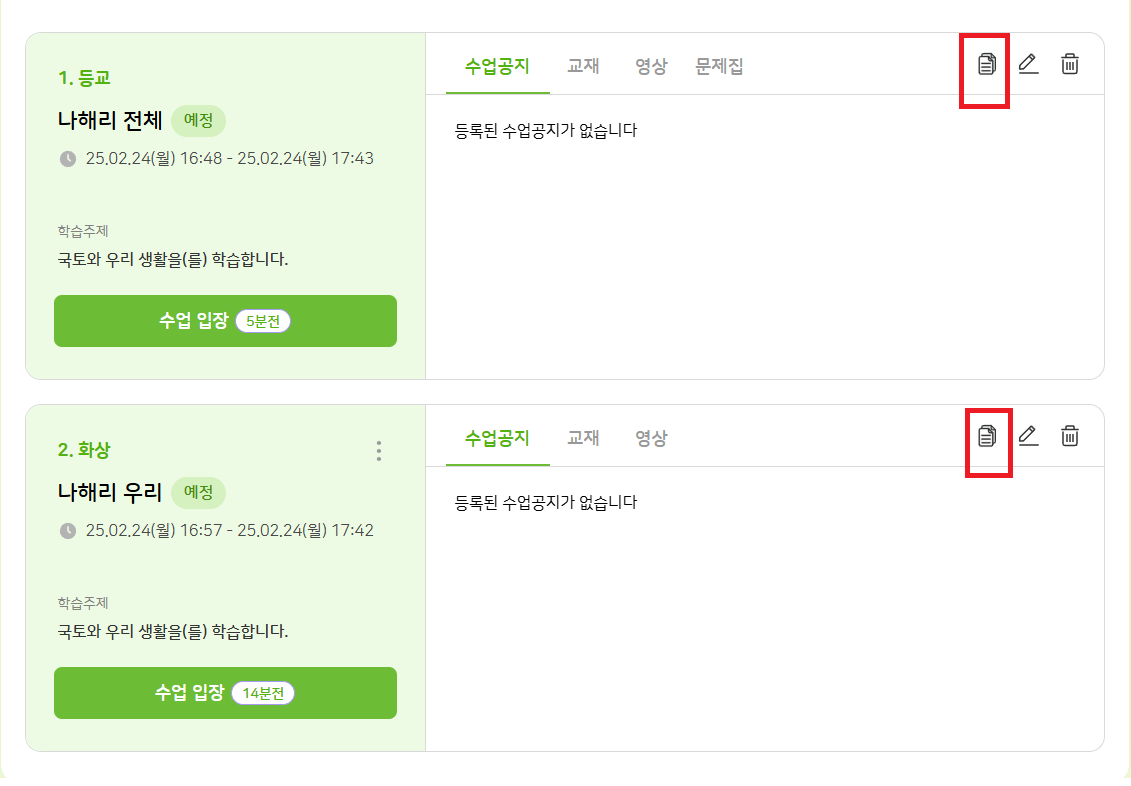This screenshot has width=1131, height=786.
Task: Click copy icon for the 화상 class
Action: point(987,436)
